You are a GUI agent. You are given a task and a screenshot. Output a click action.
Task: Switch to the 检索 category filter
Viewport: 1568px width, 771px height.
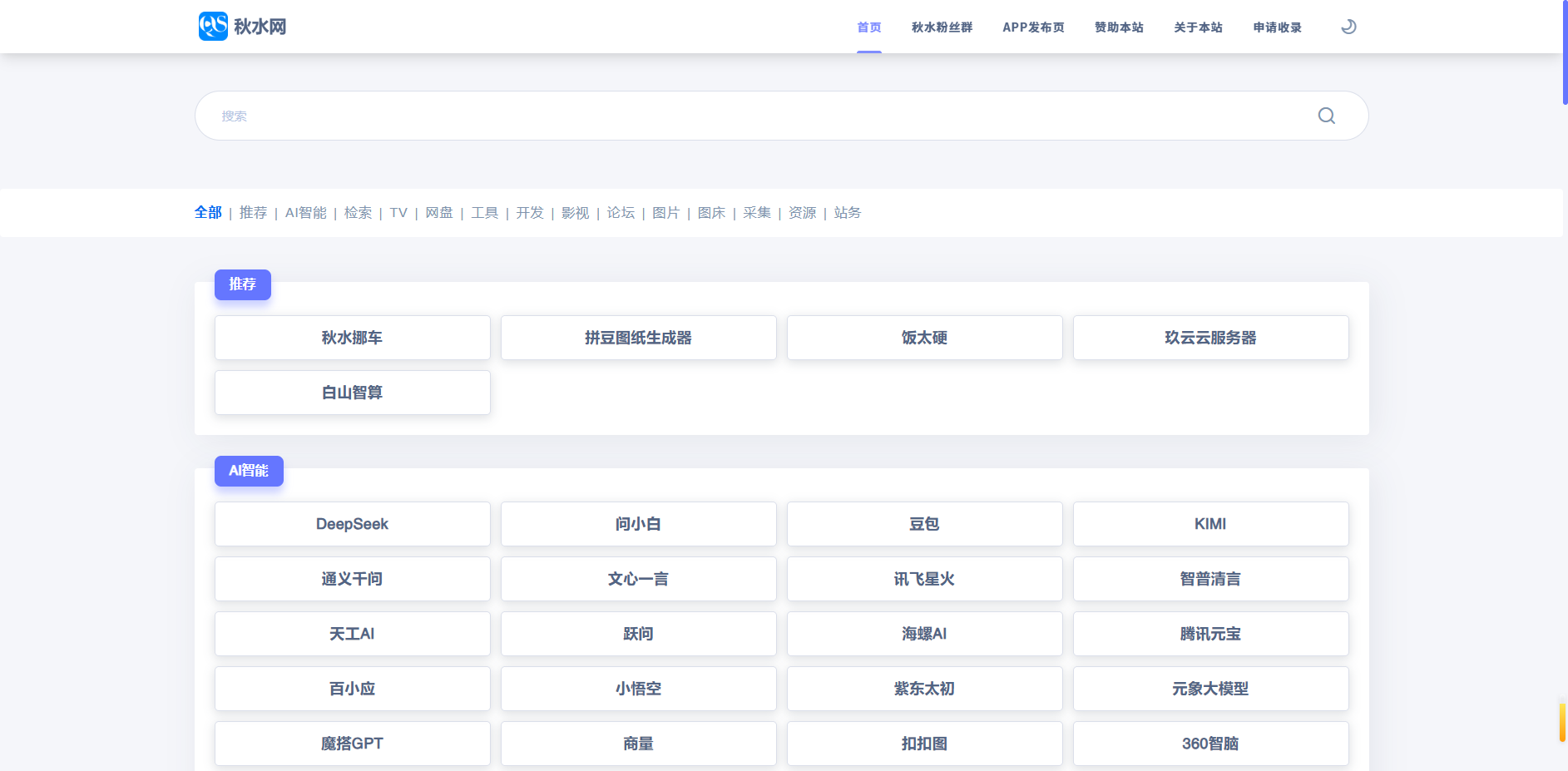coord(358,213)
